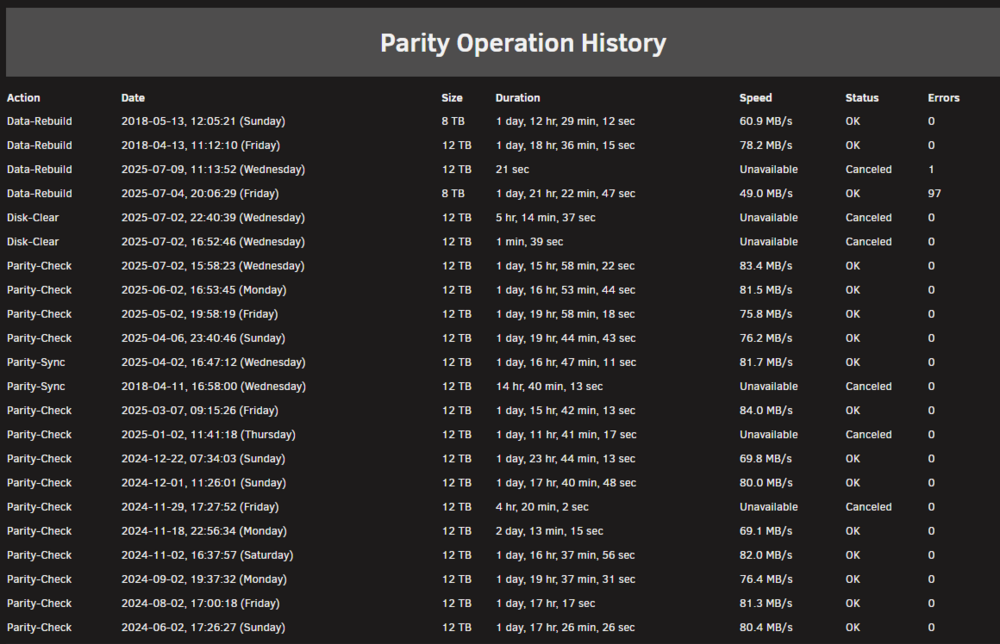Select the Action column header

24,98
